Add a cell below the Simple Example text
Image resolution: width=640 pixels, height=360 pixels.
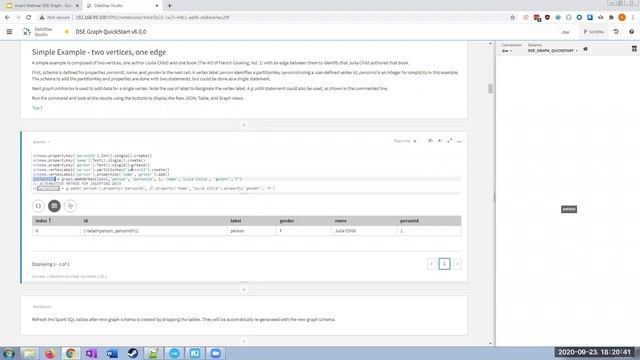click(x=244, y=125)
